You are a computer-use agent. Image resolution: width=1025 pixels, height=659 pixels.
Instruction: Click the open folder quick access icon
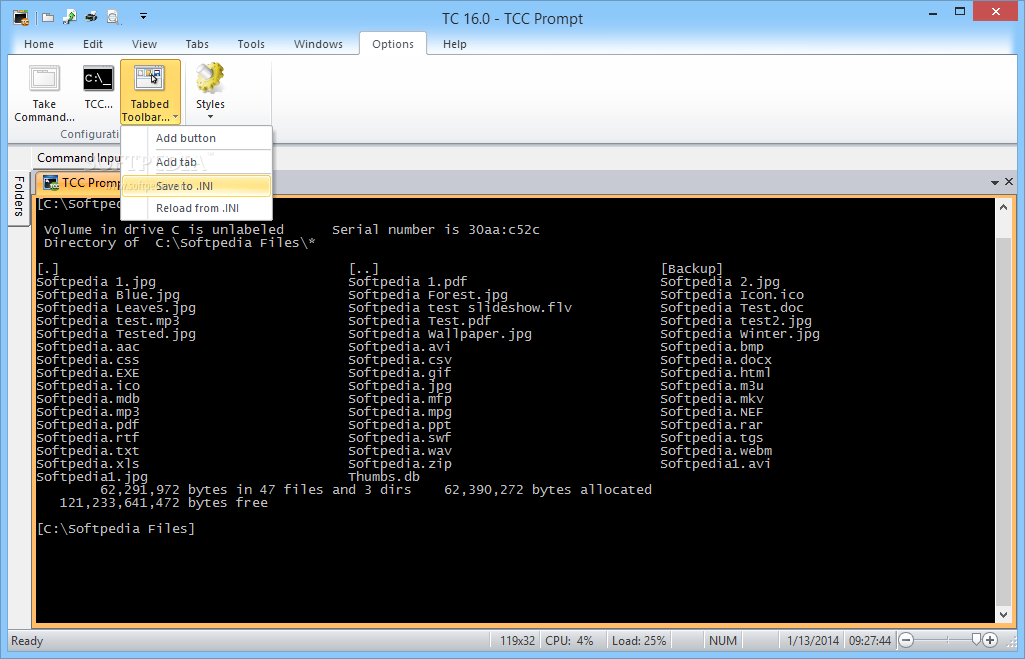(x=48, y=18)
